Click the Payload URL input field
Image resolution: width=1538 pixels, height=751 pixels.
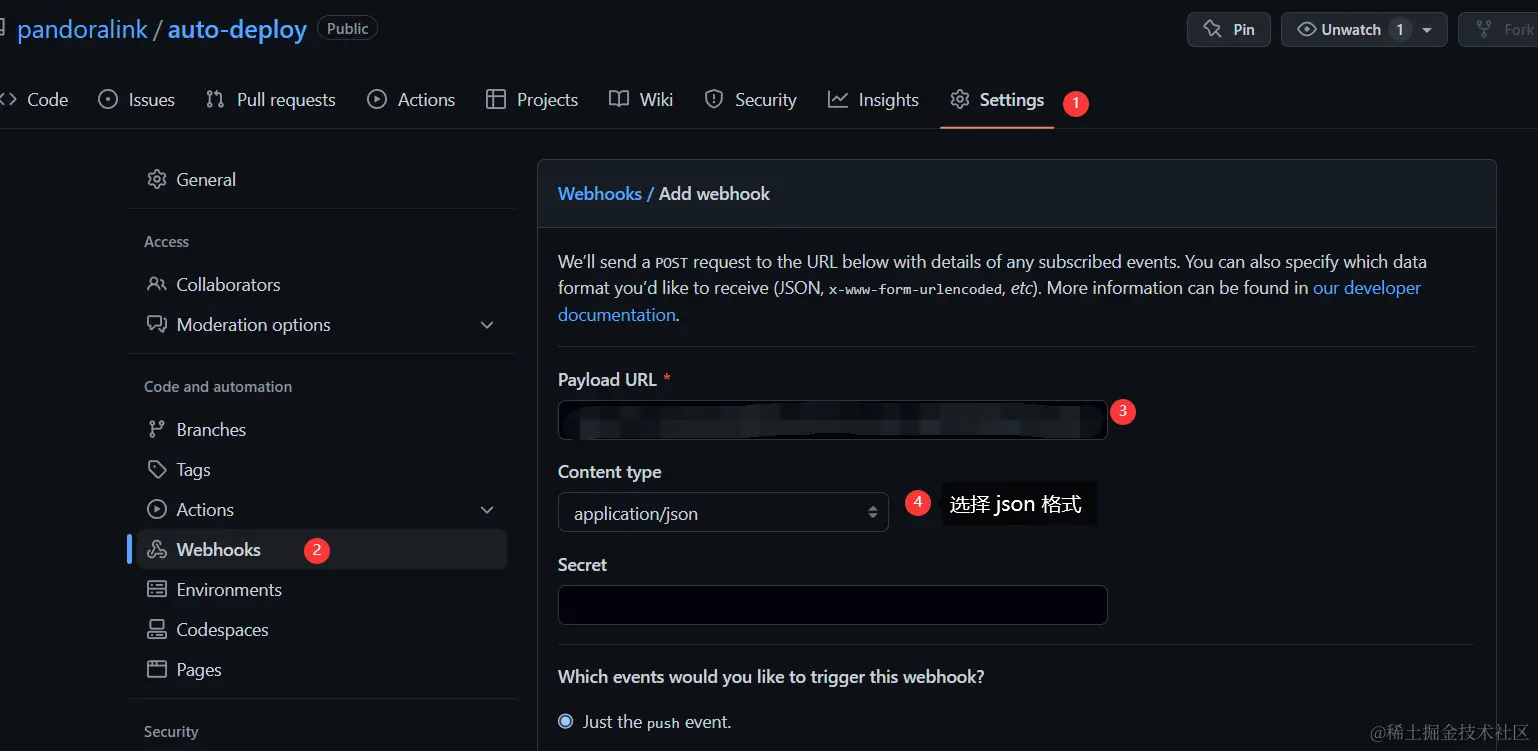(832, 420)
